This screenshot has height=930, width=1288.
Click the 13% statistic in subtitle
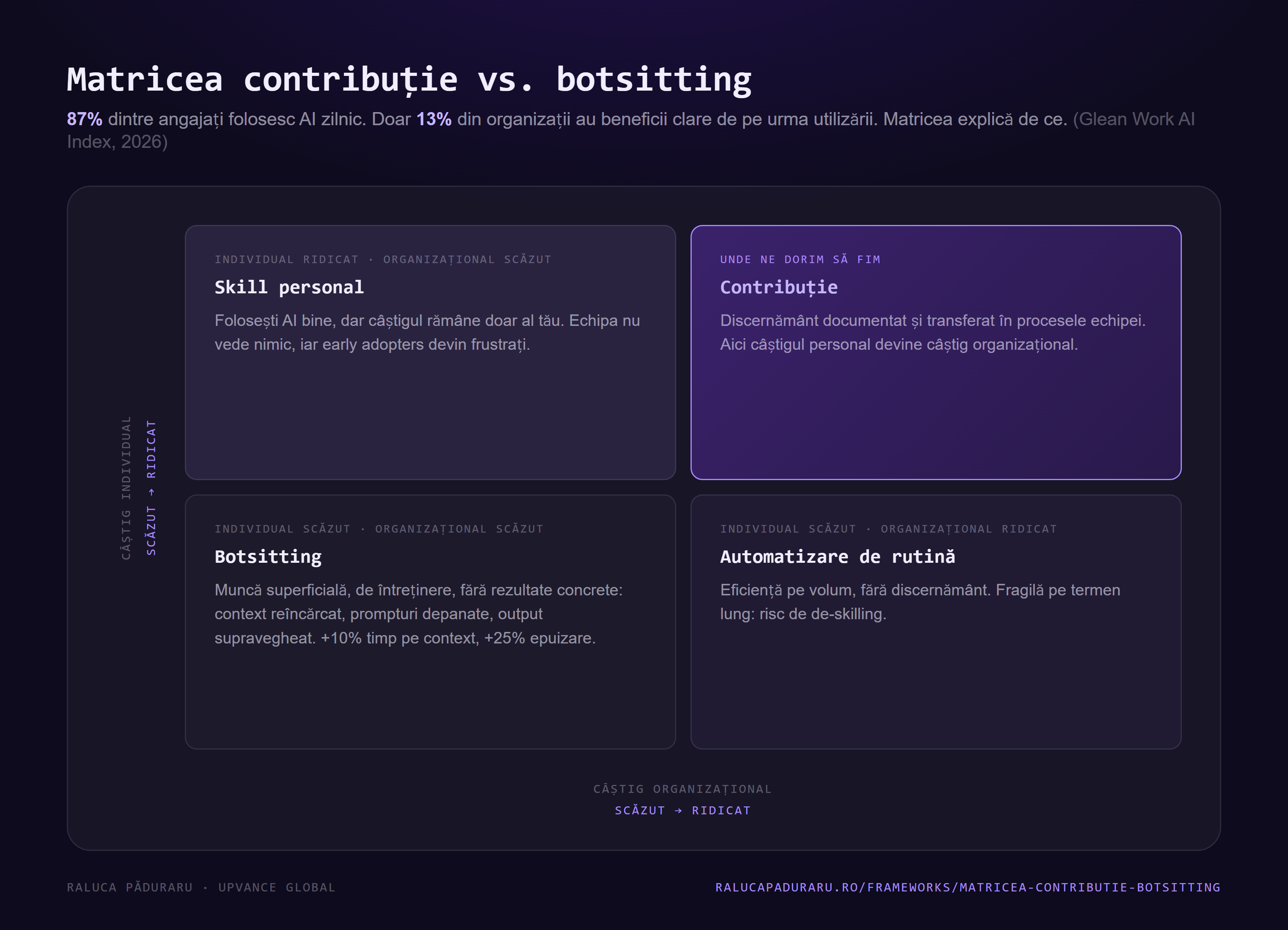434,119
